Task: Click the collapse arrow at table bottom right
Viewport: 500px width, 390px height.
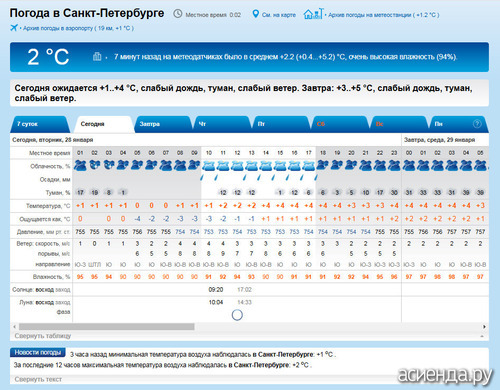Action: [482, 336]
